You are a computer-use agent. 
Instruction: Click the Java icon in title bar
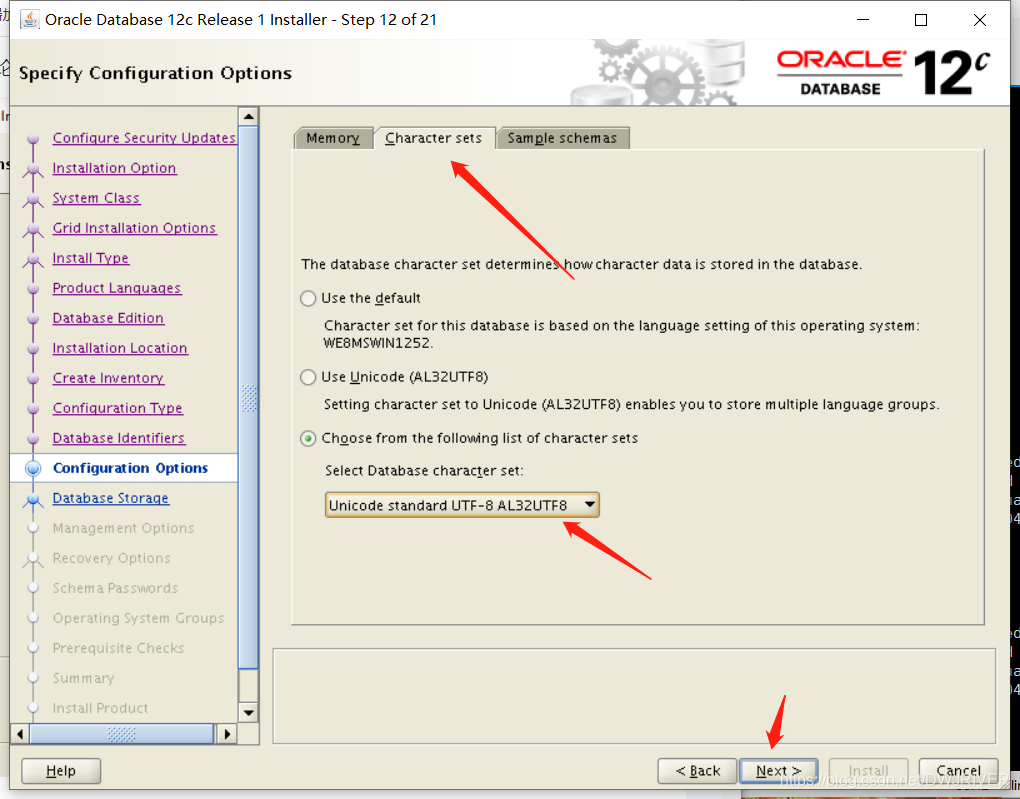29,20
